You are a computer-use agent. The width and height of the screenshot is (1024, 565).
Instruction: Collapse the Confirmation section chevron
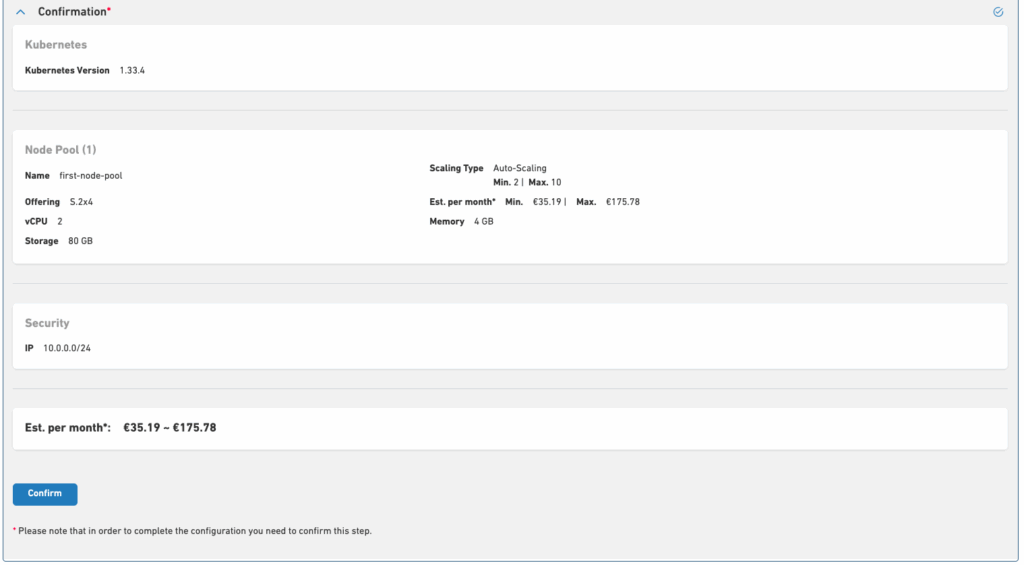click(20, 12)
